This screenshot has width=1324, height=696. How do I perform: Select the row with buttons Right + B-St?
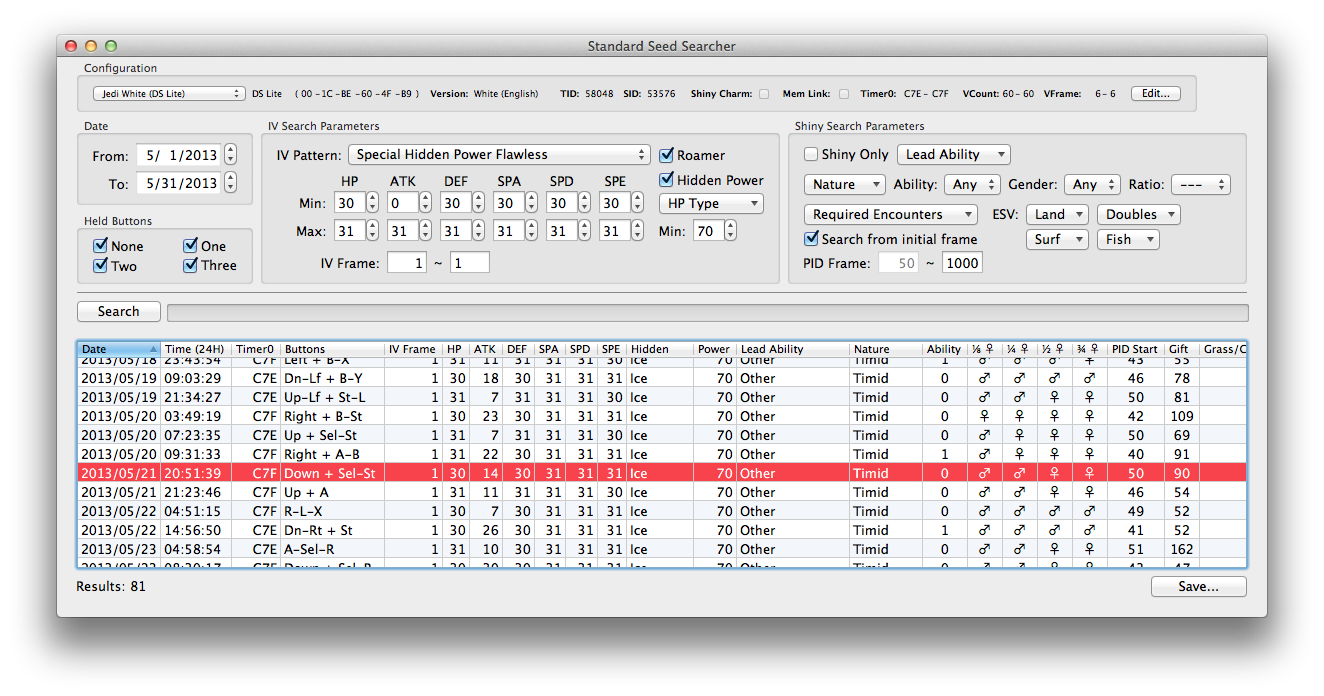click(662, 416)
